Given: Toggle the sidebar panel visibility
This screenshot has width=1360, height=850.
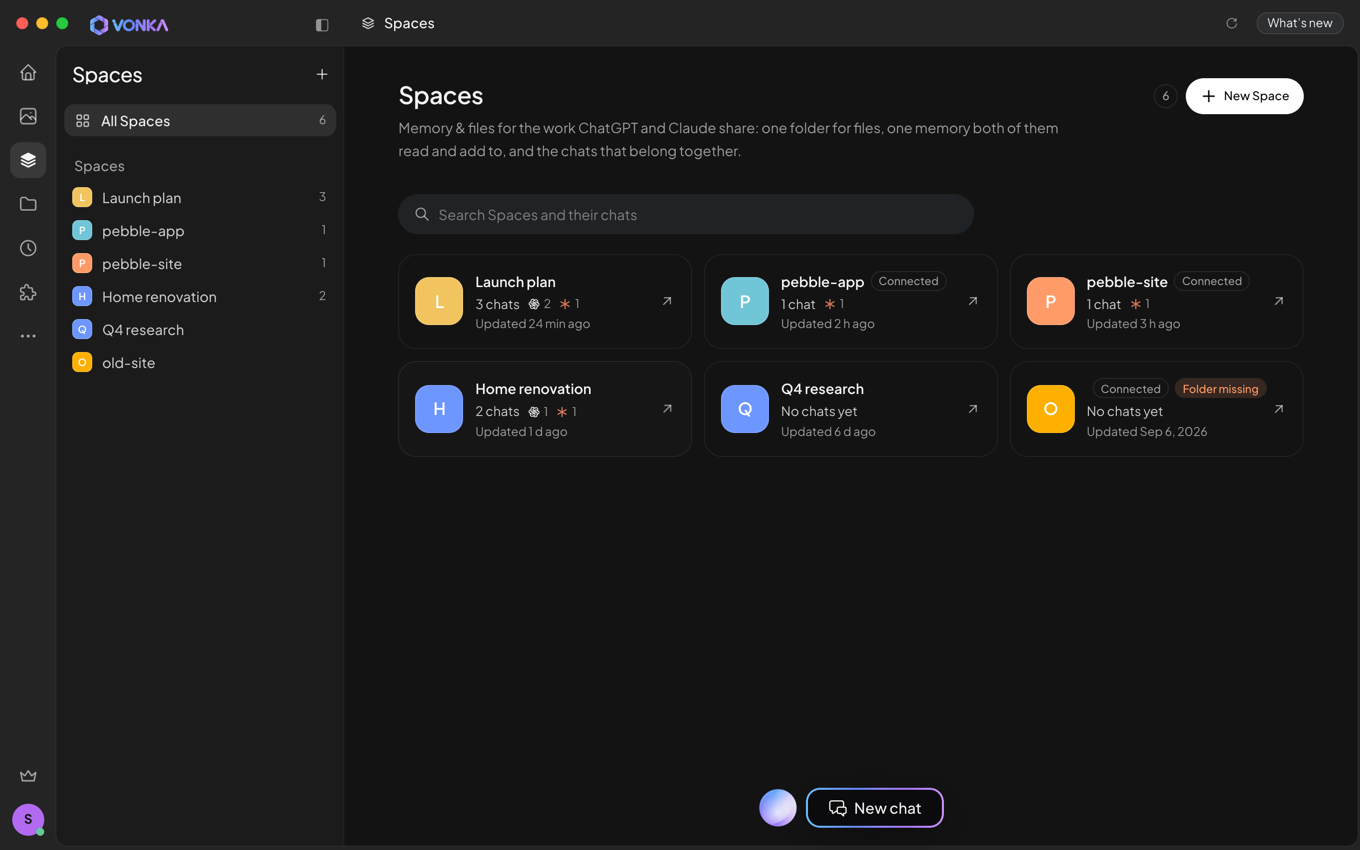Looking at the screenshot, I should point(322,24).
